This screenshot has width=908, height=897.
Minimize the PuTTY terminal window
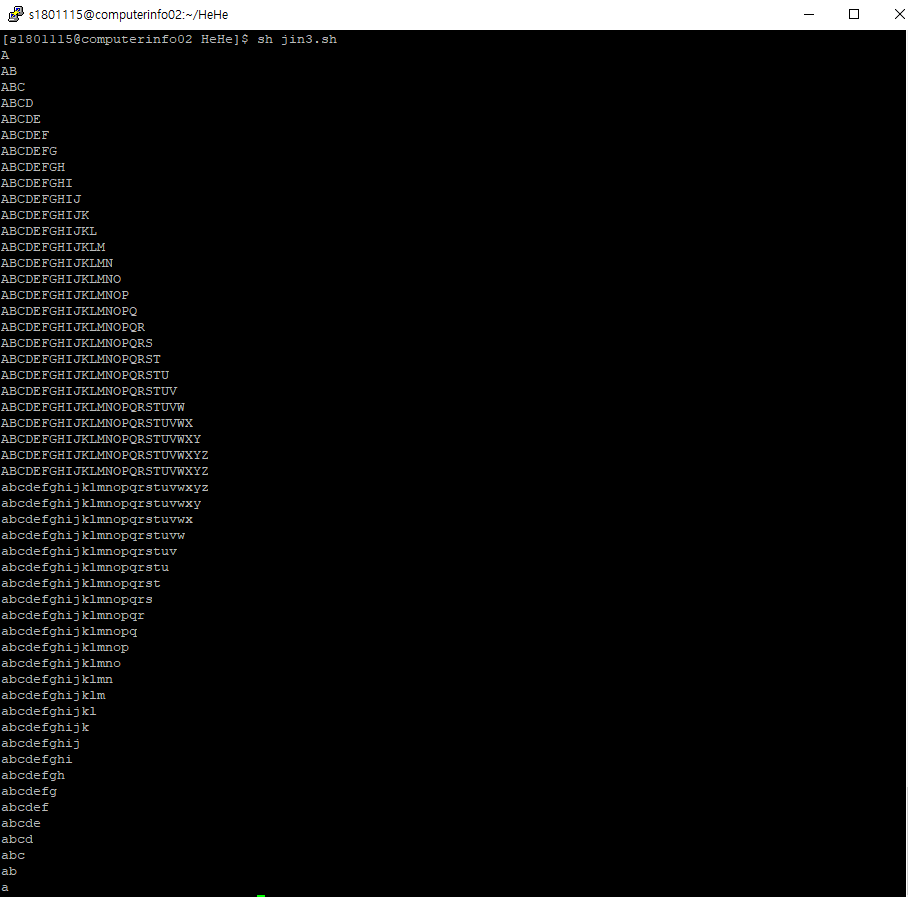click(809, 14)
